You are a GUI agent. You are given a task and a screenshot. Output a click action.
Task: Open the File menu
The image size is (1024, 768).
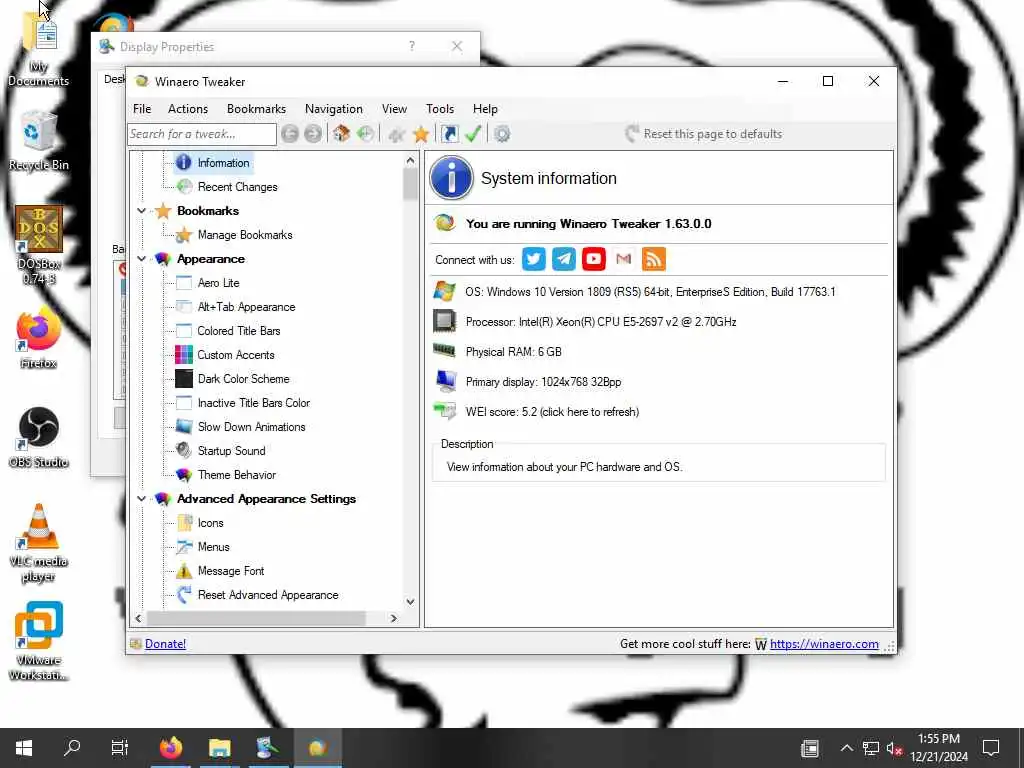click(142, 109)
